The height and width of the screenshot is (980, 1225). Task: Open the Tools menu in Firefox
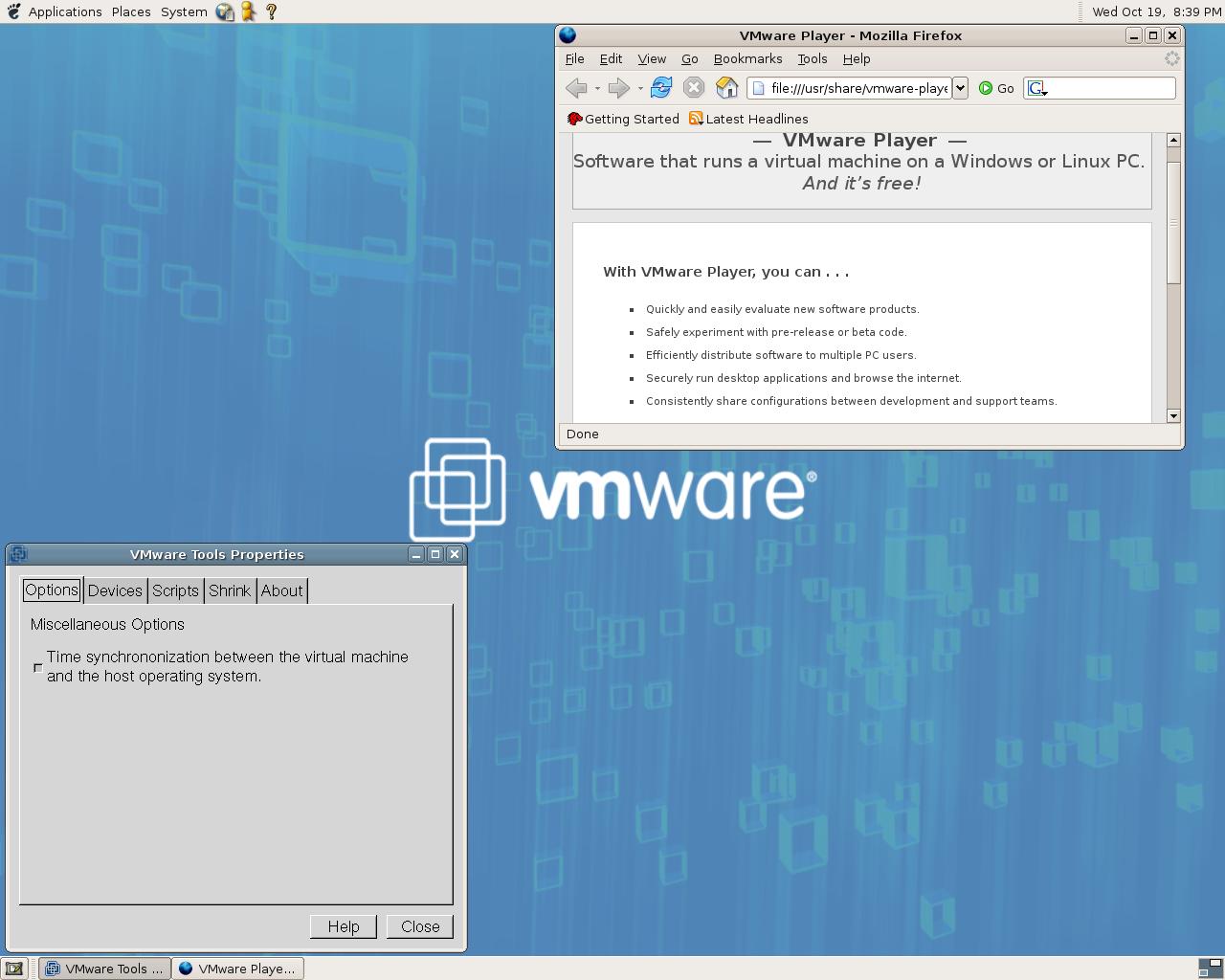(x=813, y=59)
